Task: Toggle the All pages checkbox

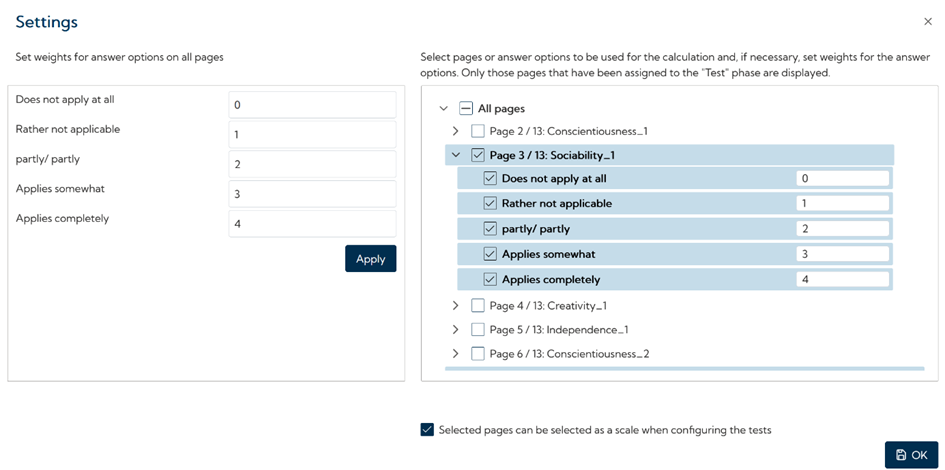Action: coord(466,108)
